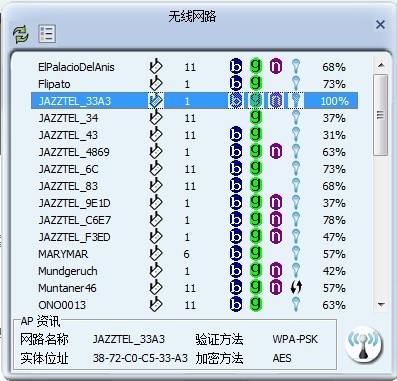Click the 802.11b icon for ElPalacioDelAnis
397x381 pixels.
coord(236,66)
